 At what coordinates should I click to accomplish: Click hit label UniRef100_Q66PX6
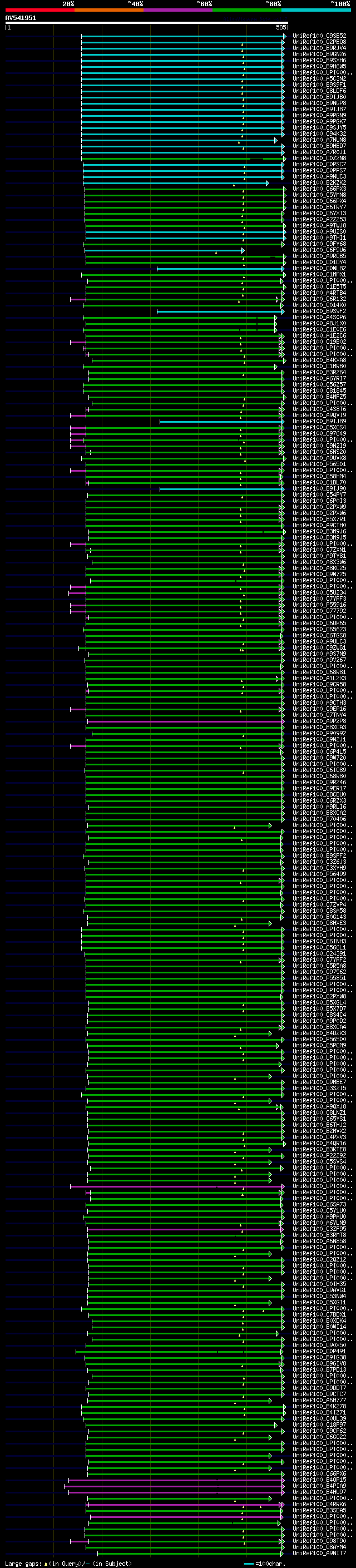pyautogui.click(x=319, y=1473)
